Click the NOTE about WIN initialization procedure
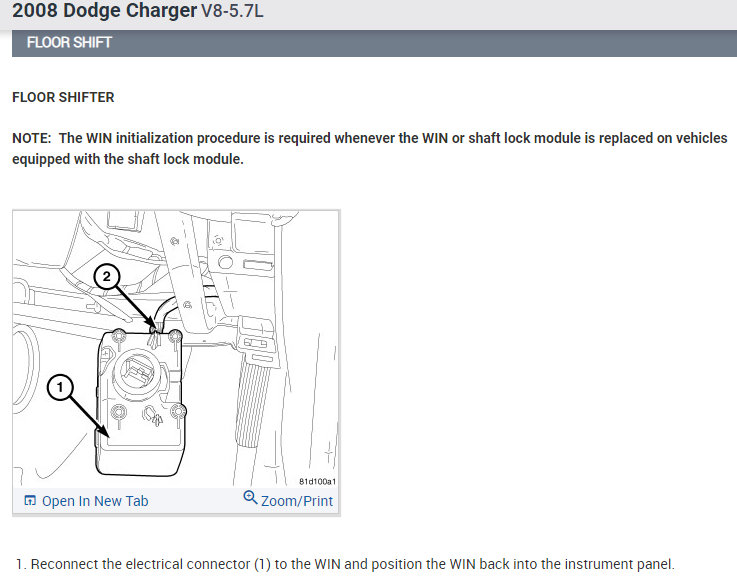 pos(369,149)
